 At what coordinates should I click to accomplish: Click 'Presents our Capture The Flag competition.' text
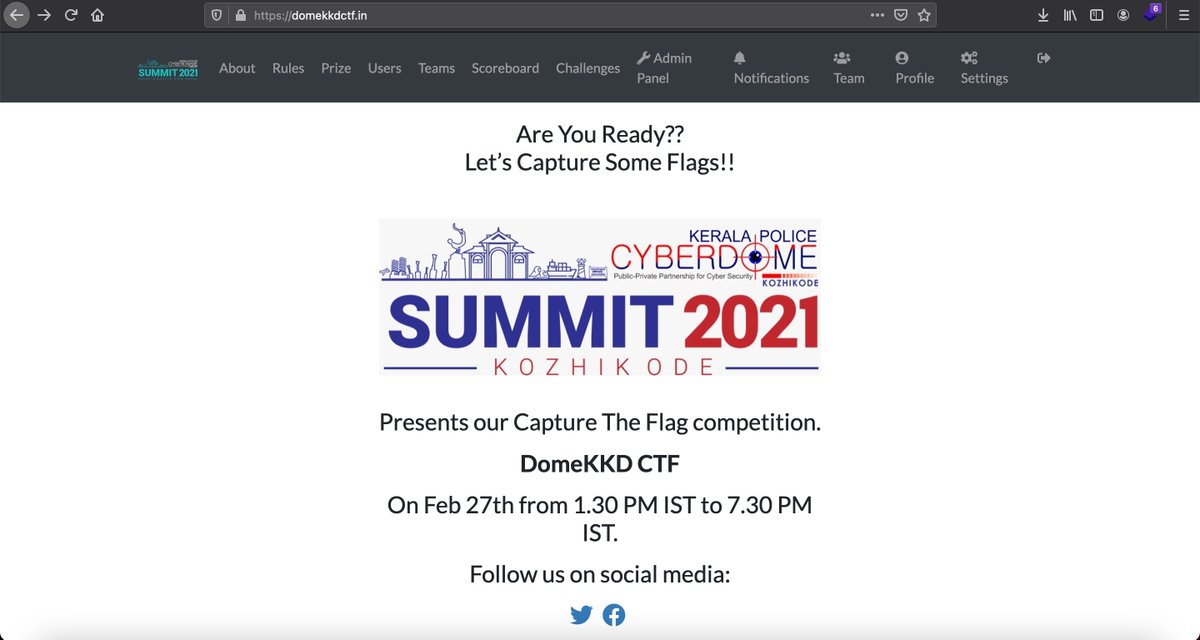point(600,422)
